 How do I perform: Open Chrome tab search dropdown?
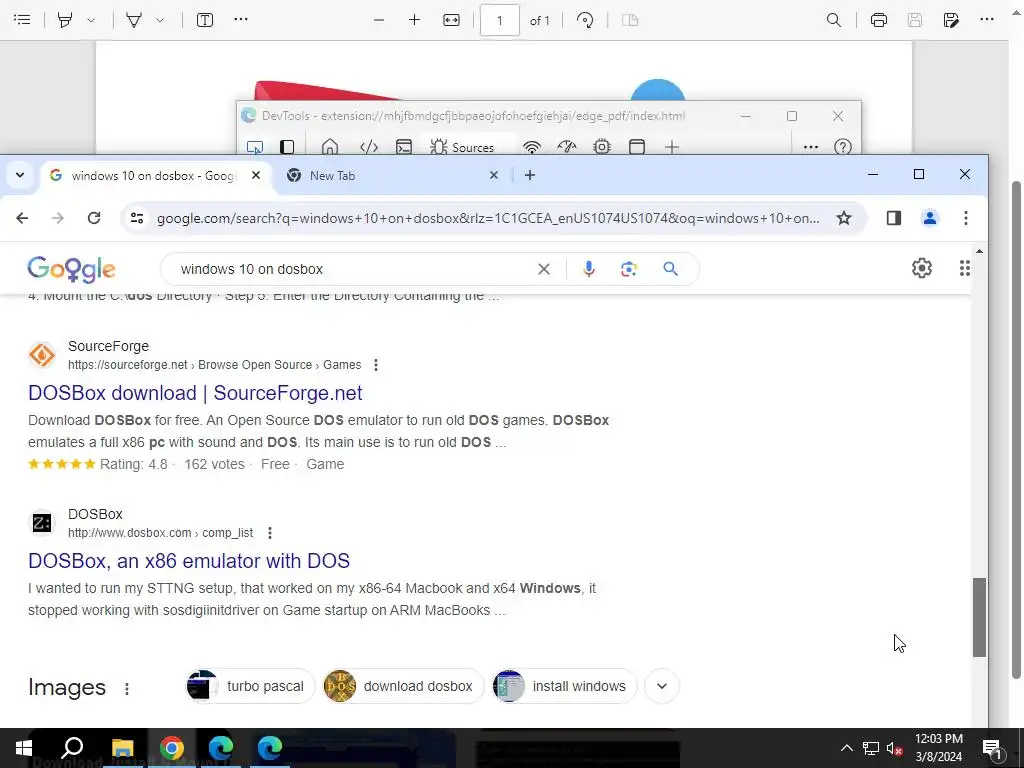point(20,175)
